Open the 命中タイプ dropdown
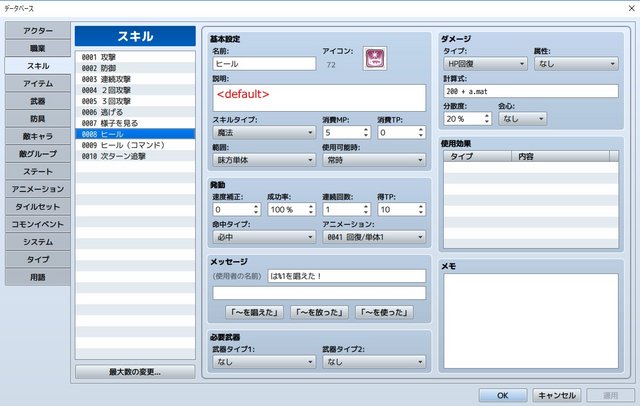640x406 pixels. tap(264, 237)
